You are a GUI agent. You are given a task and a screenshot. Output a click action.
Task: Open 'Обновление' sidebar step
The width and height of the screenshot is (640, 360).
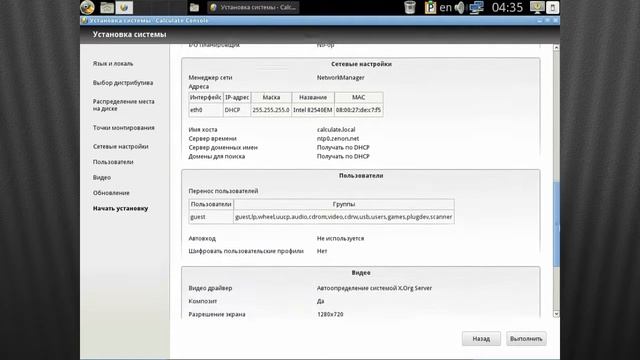click(111, 193)
